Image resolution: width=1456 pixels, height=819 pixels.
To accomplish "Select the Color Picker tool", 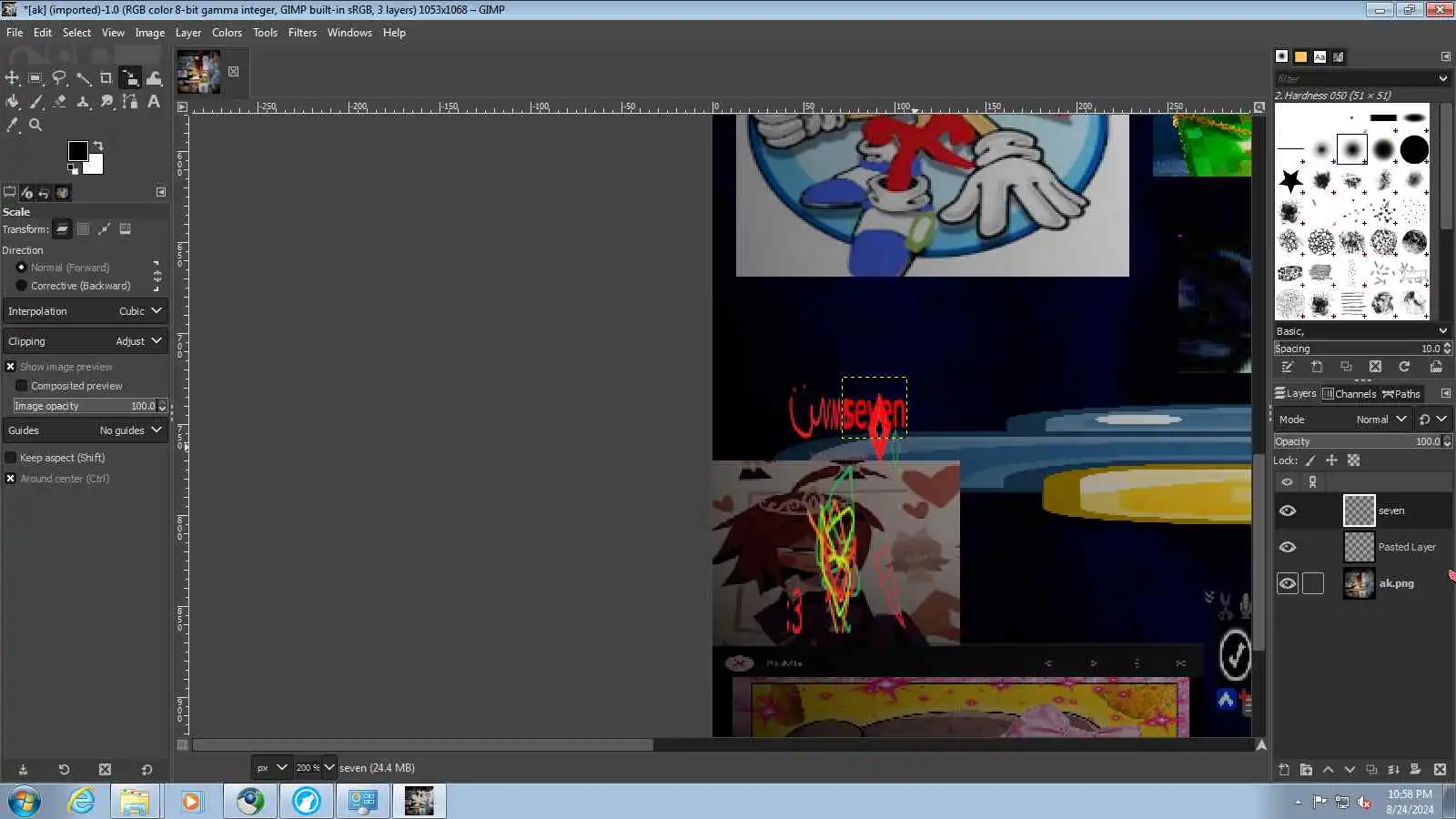I will point(12,126).
